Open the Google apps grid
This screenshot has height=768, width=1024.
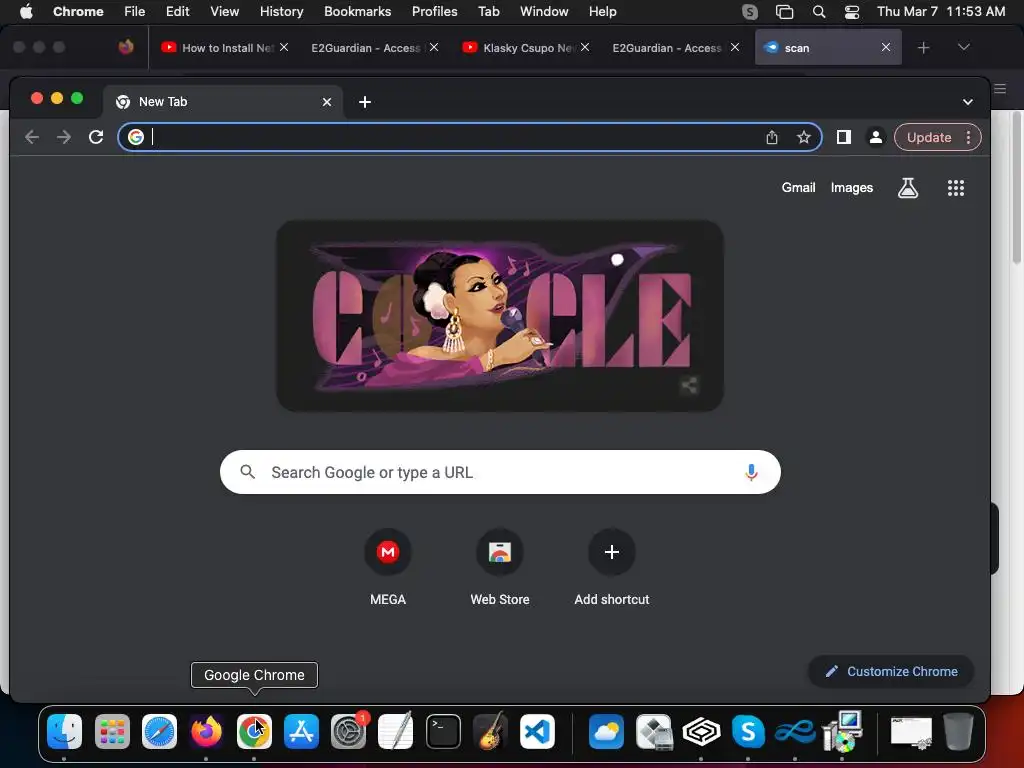[956, 188]
